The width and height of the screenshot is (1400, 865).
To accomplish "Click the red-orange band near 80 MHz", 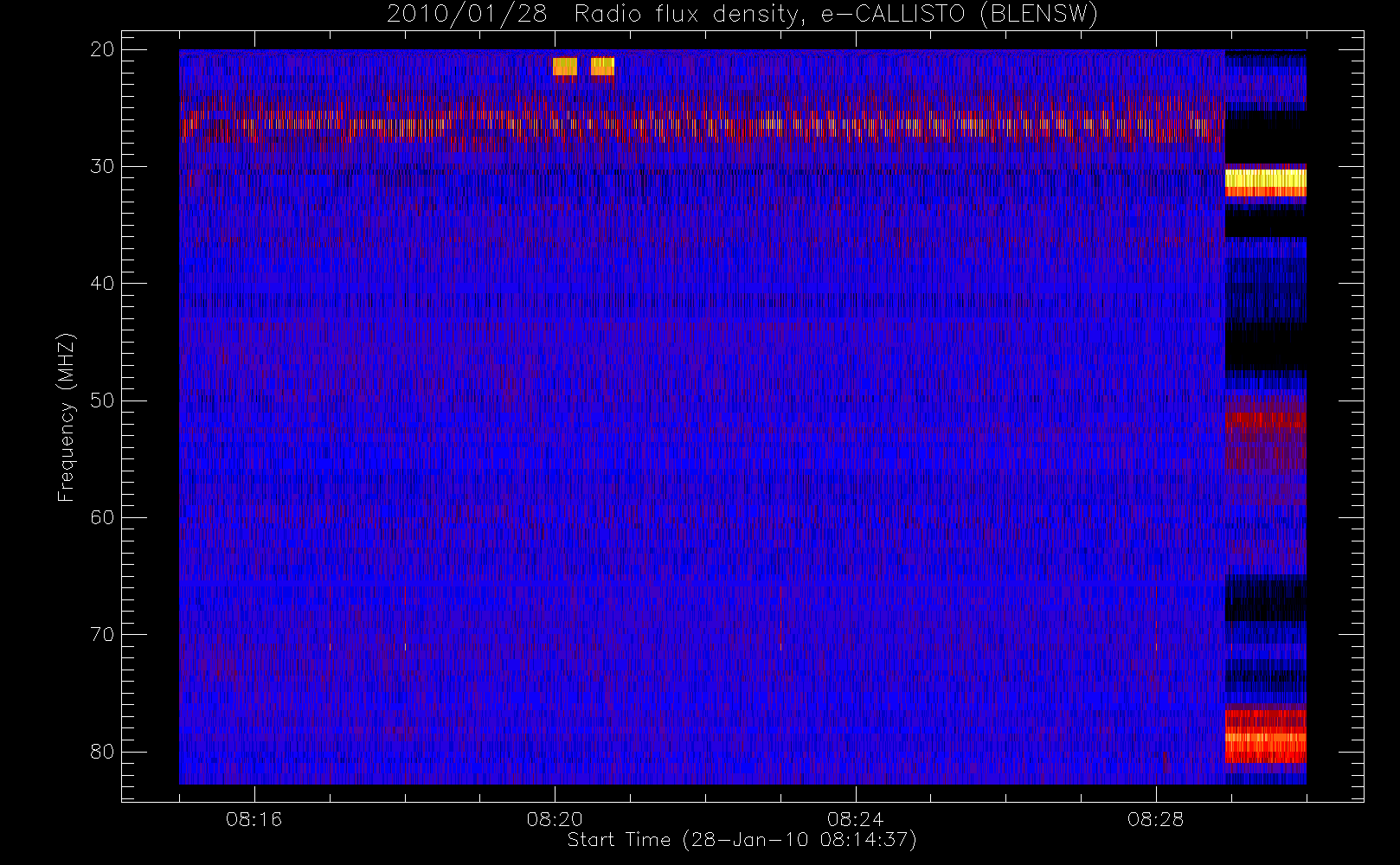I will click(1265, 737).
